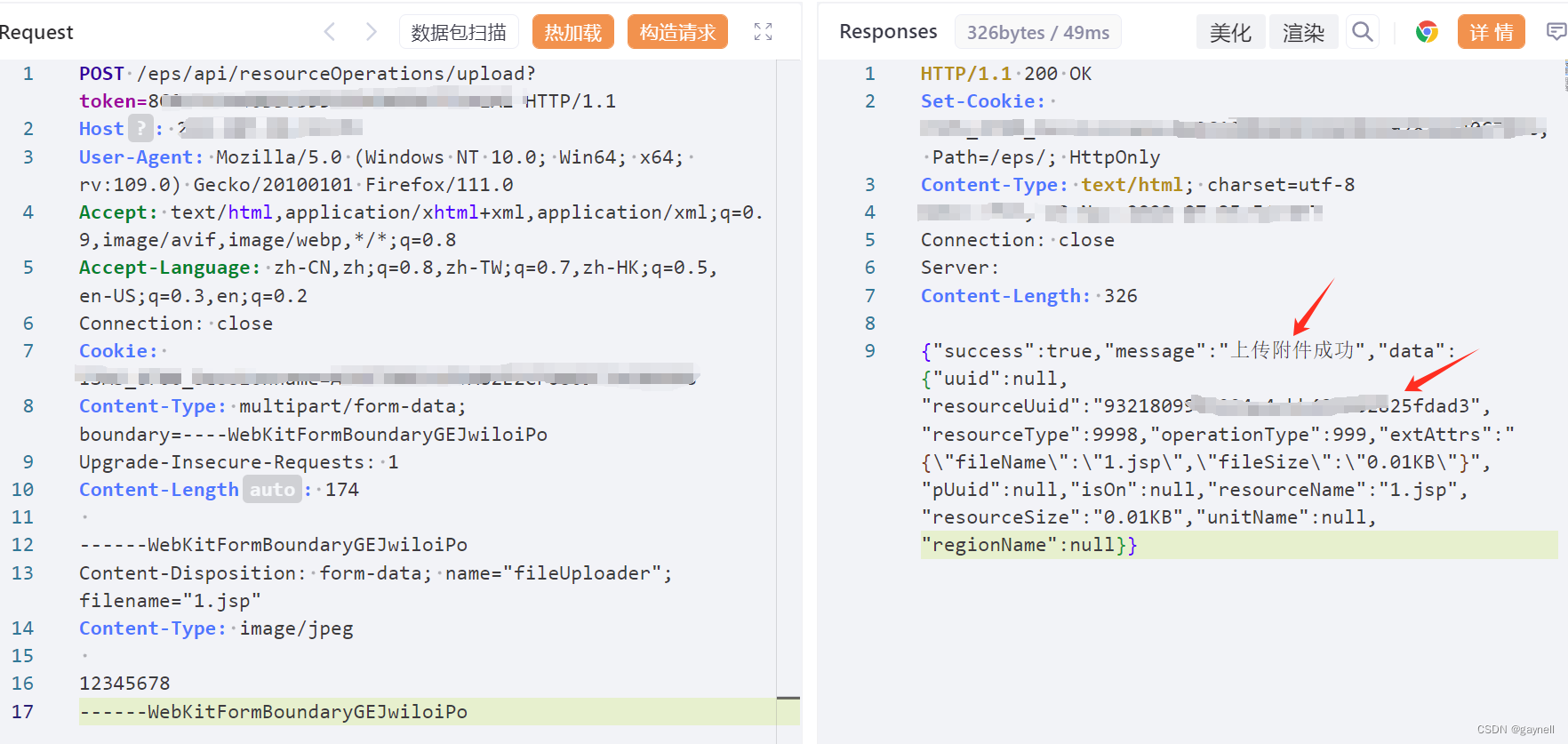Click the orange 详情 button

pos(1492,32)
